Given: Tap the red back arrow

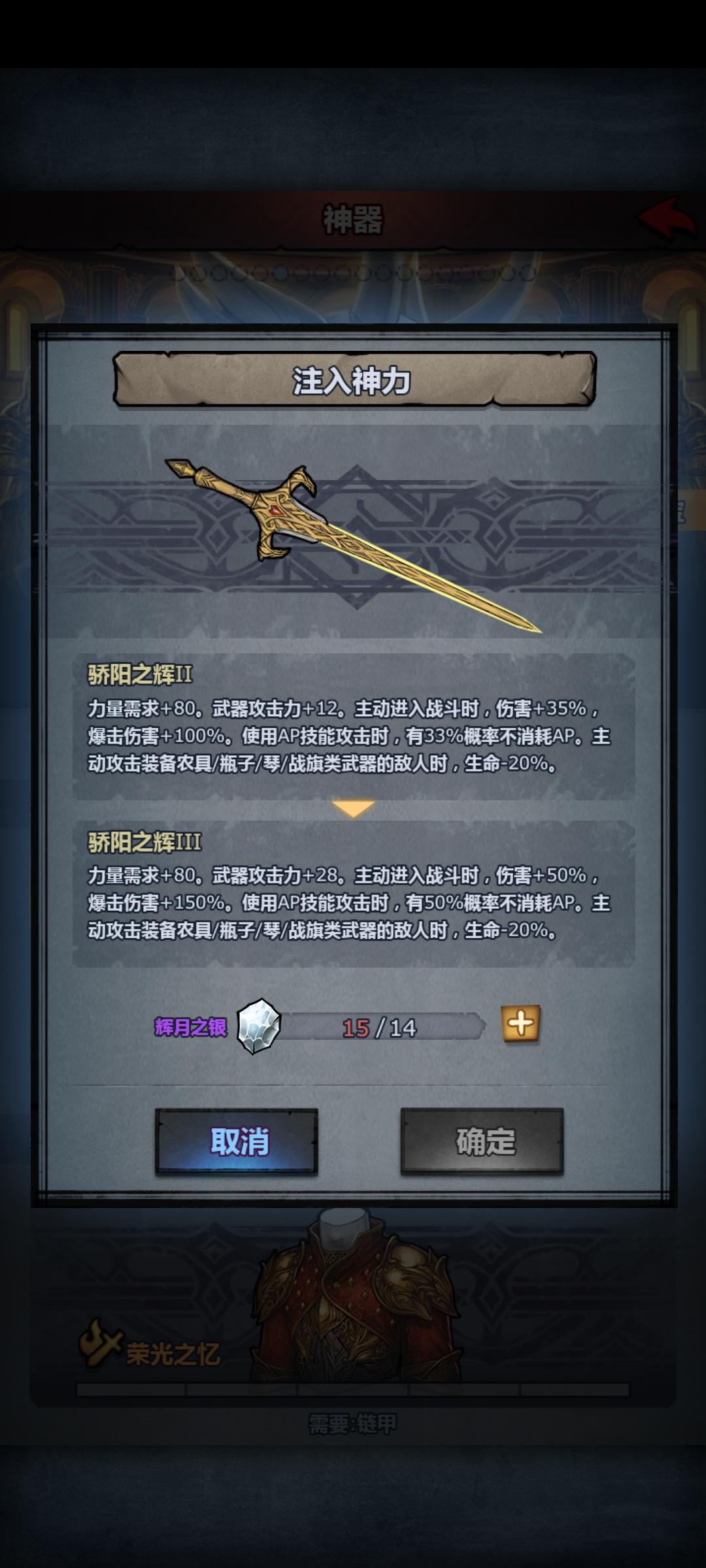Looking at the screenshot, I should [x=667, y=219].
